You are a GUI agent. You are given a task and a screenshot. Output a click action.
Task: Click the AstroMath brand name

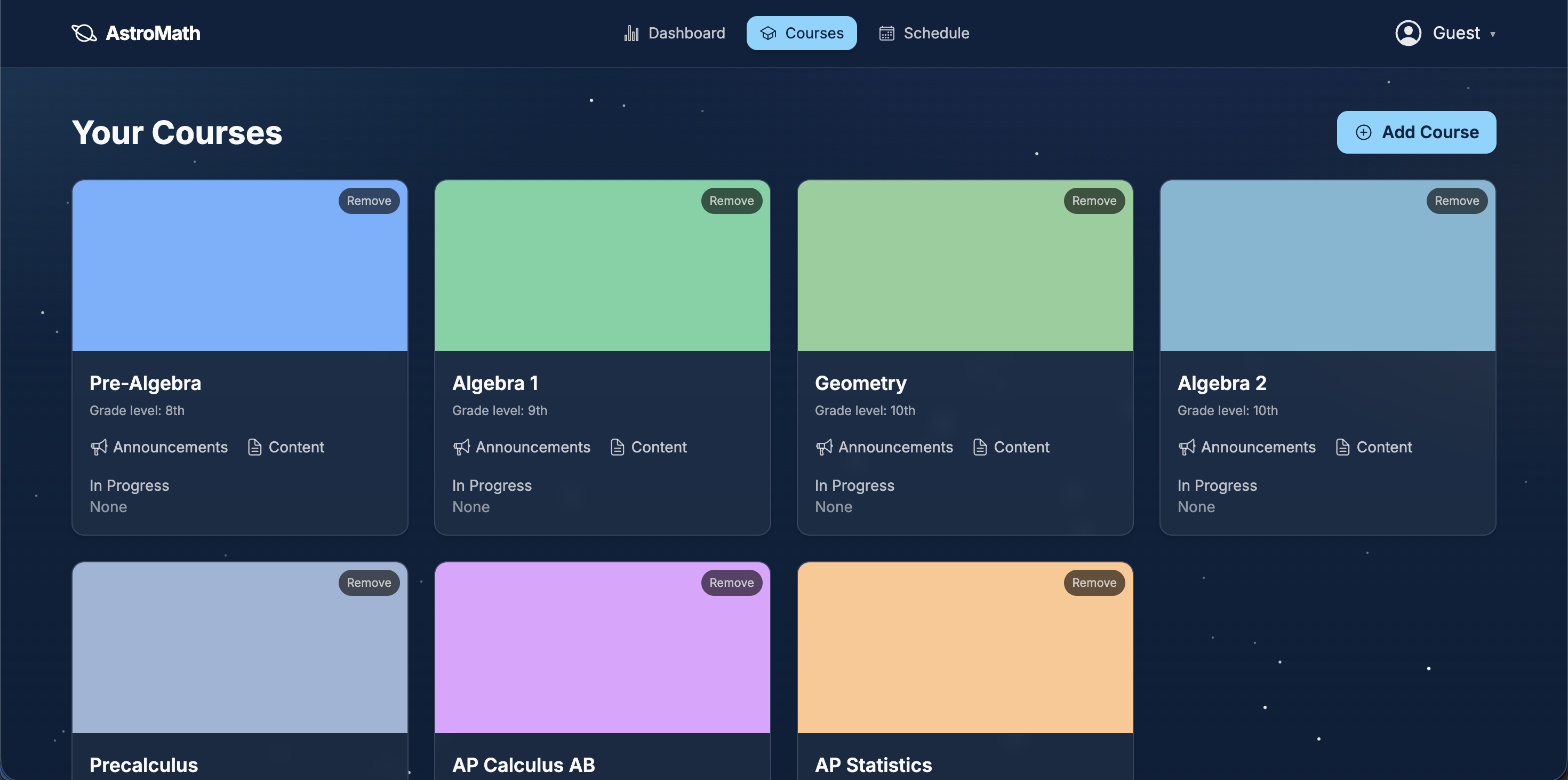pyautogui.click(x=153, y=33)
